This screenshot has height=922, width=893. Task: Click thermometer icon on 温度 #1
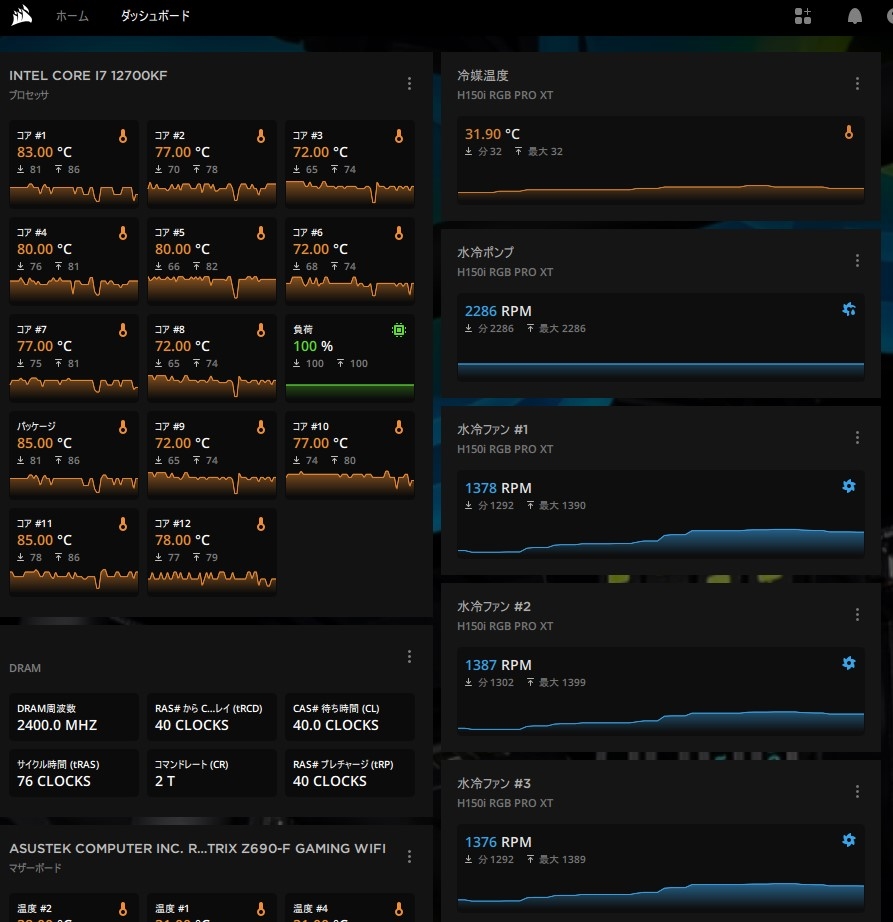tap(261, 909)
